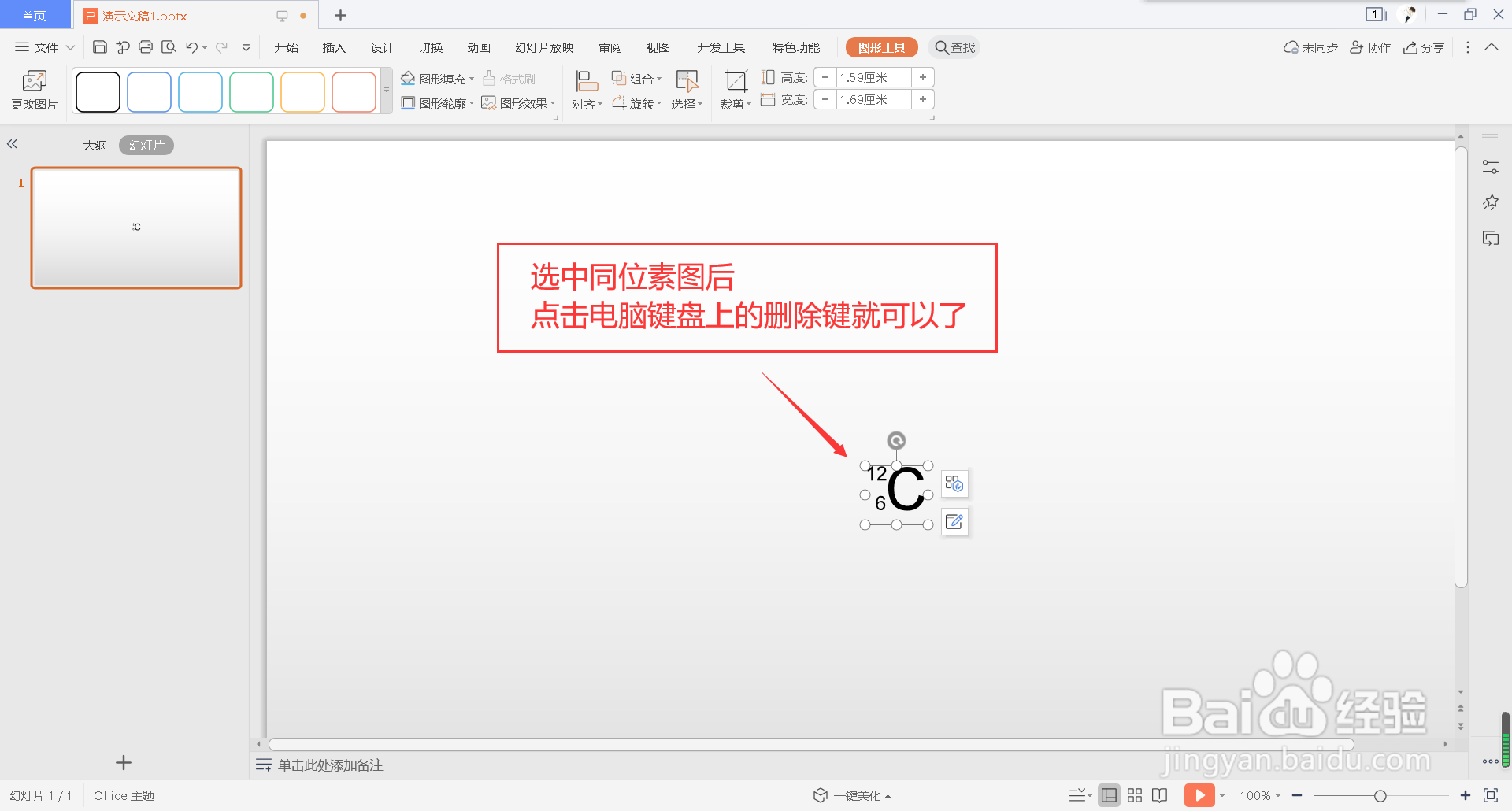Select slide 1 thumbnail
The height and width of the screenshot is (811, 1512).
click(x=136, y=228)
